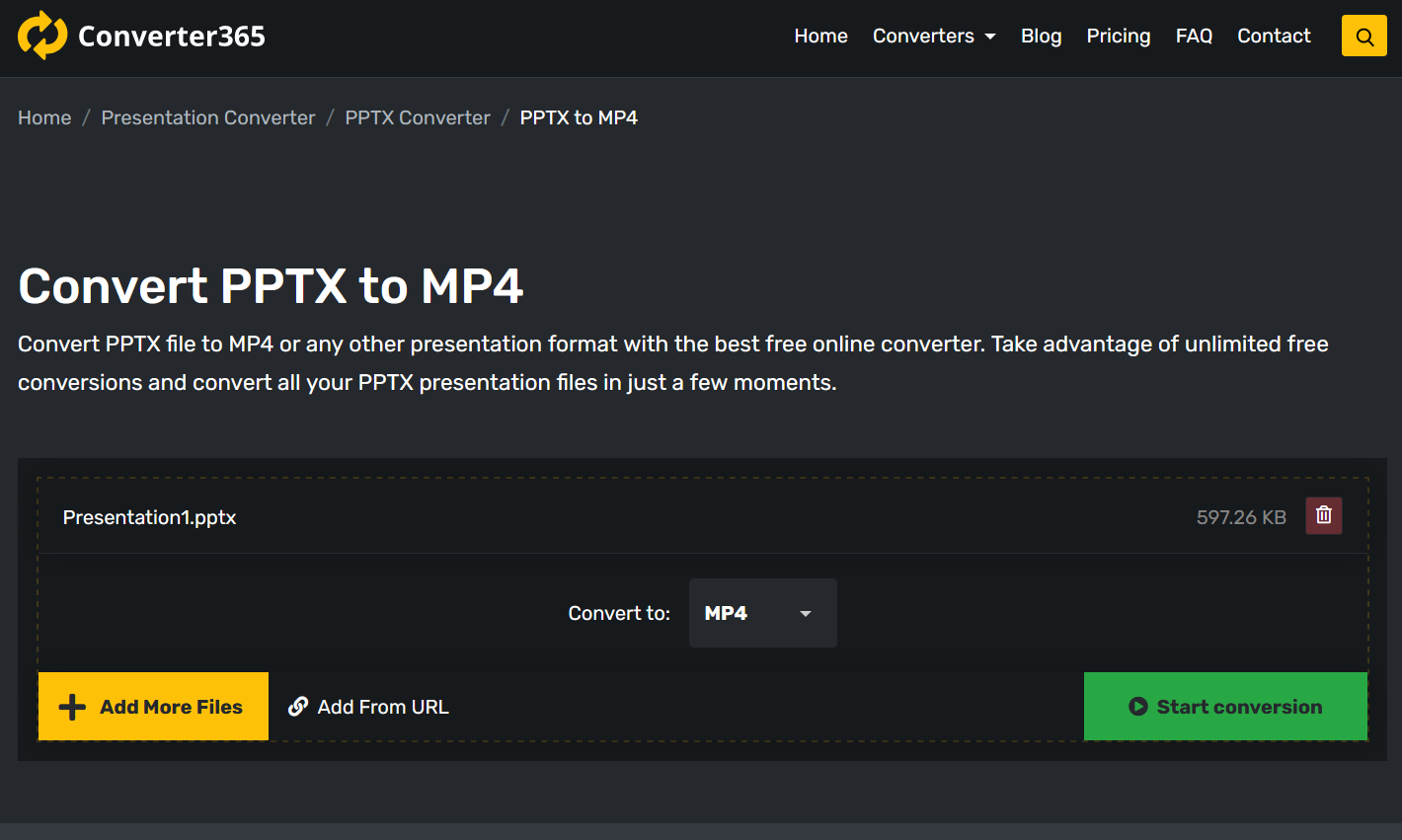Select Pricing in the top menu
Image resolution: width=1402 pixels, height=840 pixels.
click(1118, 37)
